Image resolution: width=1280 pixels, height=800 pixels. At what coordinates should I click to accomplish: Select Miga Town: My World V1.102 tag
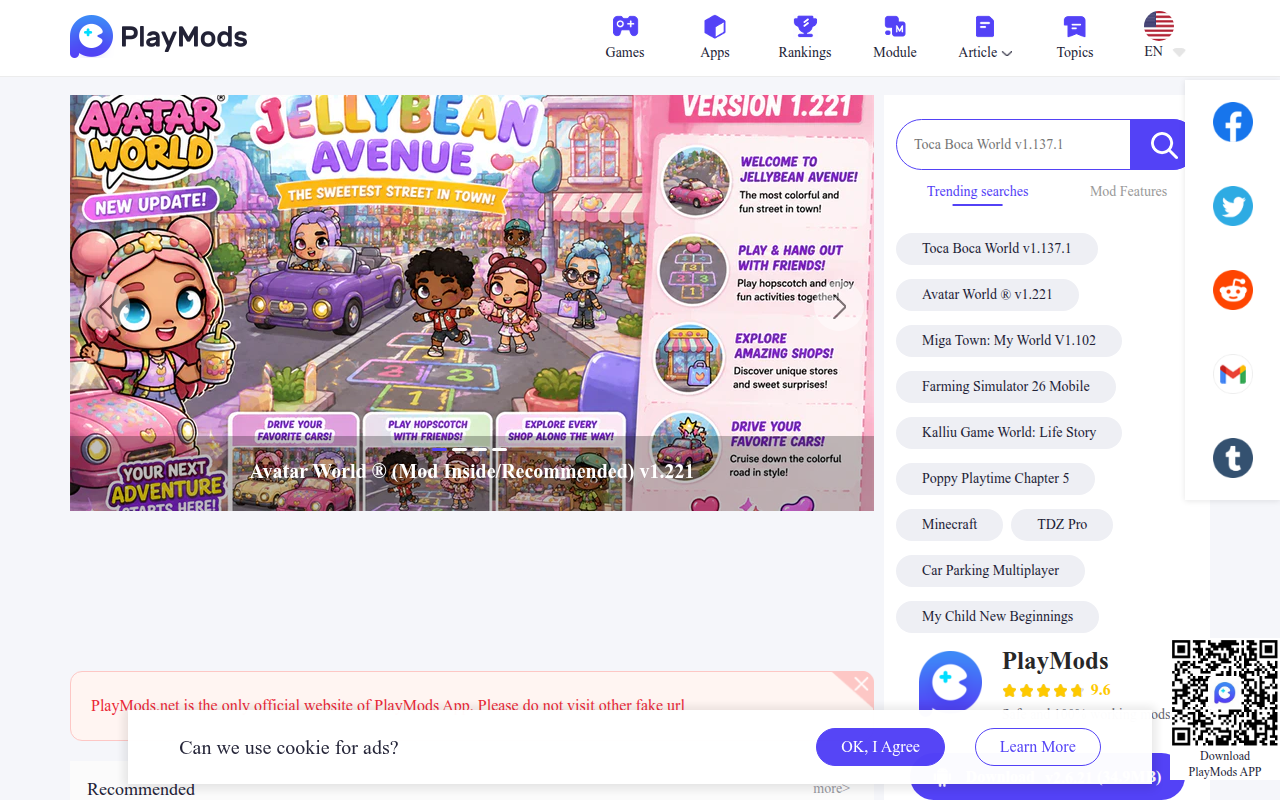click(1009, 340)
